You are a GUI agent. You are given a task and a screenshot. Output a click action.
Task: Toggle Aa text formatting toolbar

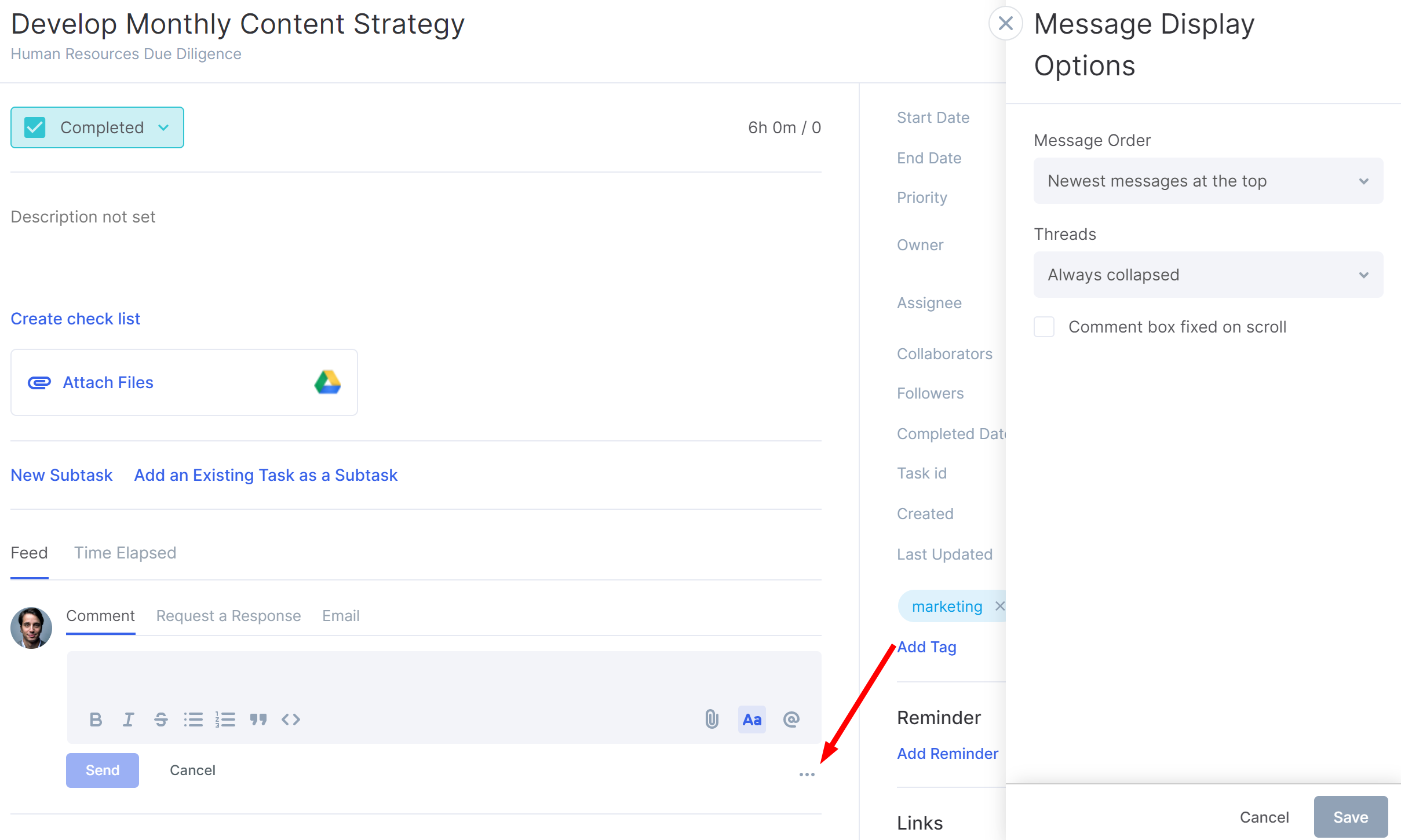752,720
